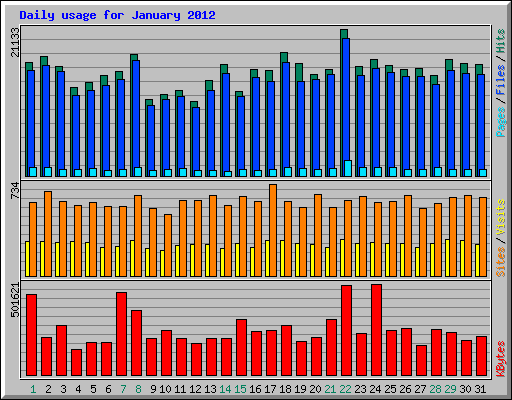Click the red KBytes bar for day 15
512x400 pixels.
(241, 348)
